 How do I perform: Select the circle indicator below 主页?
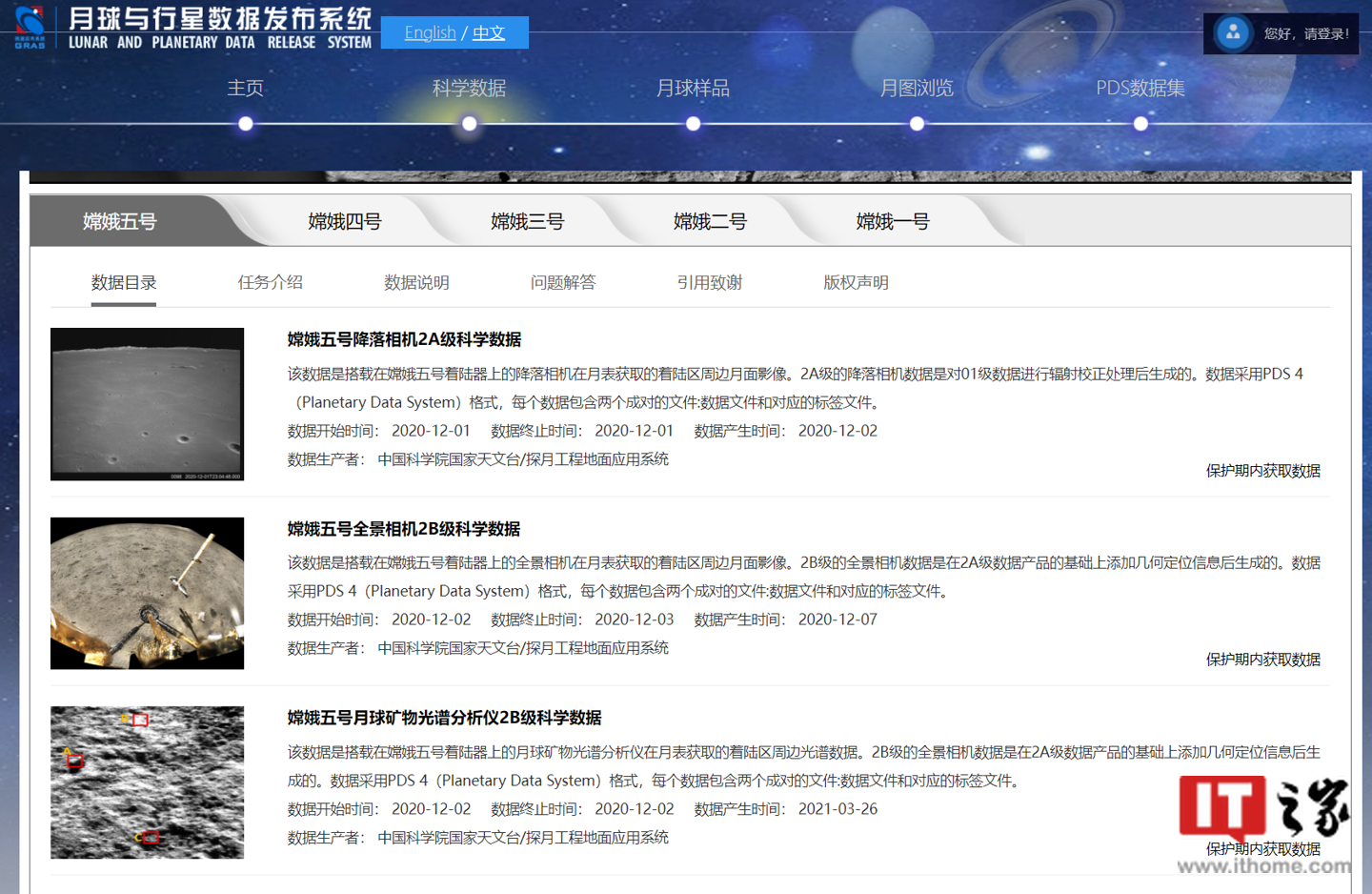point(246,122)
